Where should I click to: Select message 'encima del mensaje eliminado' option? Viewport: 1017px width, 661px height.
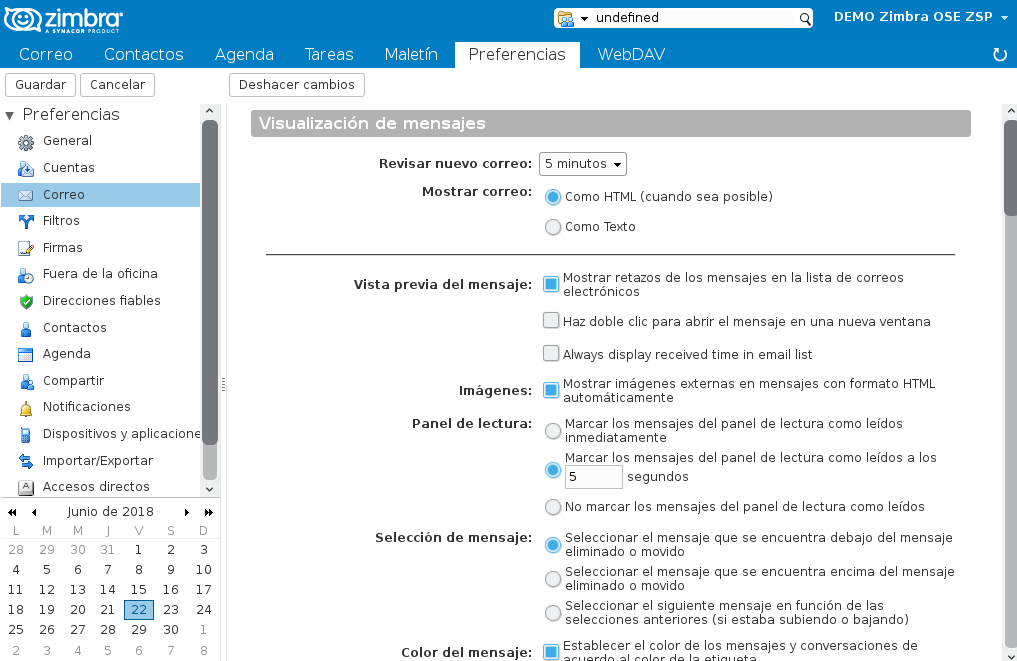(x=553, y=579)
